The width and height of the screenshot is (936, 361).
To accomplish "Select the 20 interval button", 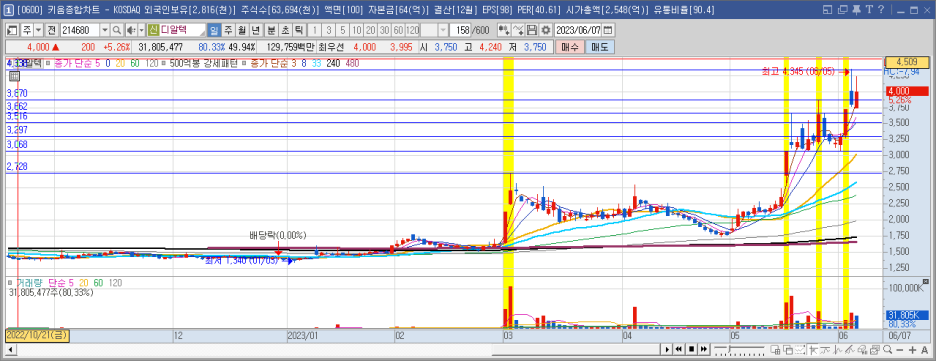I will coord(370,30).
